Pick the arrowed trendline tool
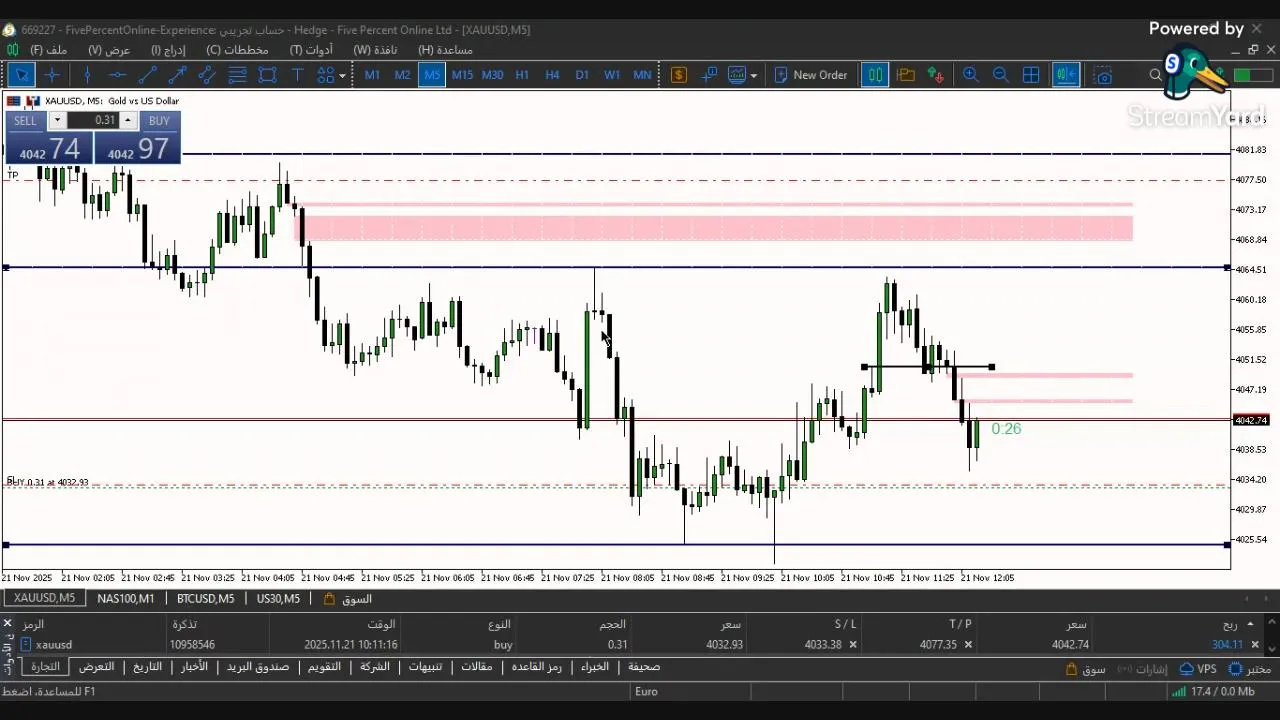 177,75
